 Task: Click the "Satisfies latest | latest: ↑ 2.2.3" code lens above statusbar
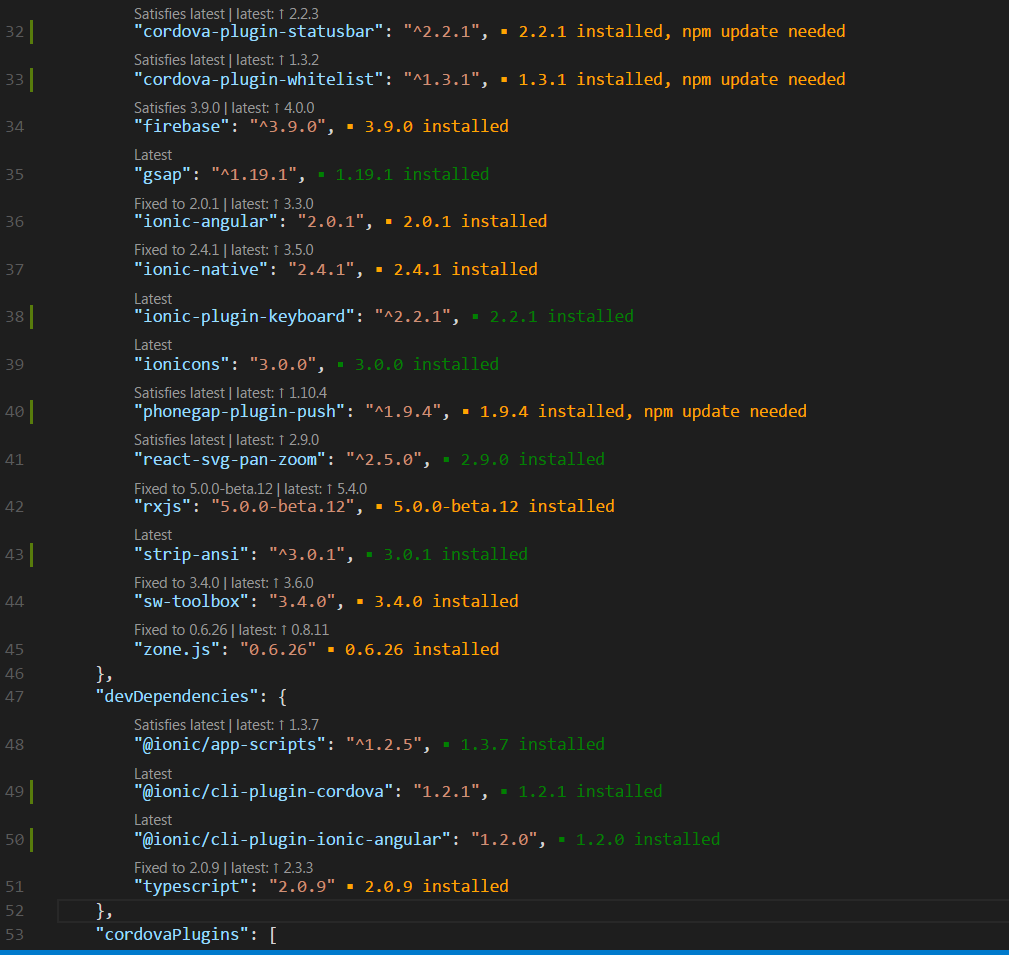click(x=226, y=14)
